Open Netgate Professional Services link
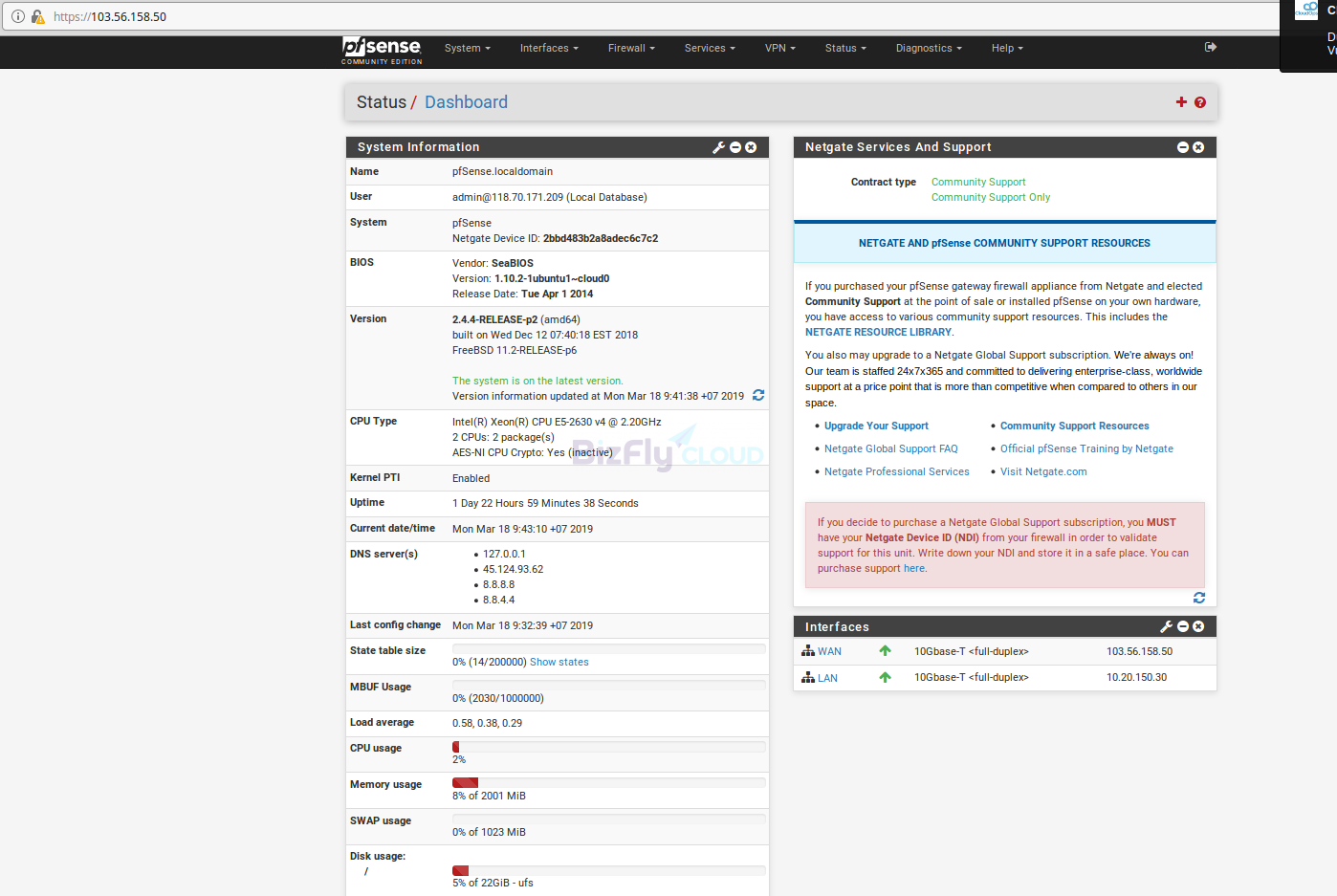 tap(897, 471)
